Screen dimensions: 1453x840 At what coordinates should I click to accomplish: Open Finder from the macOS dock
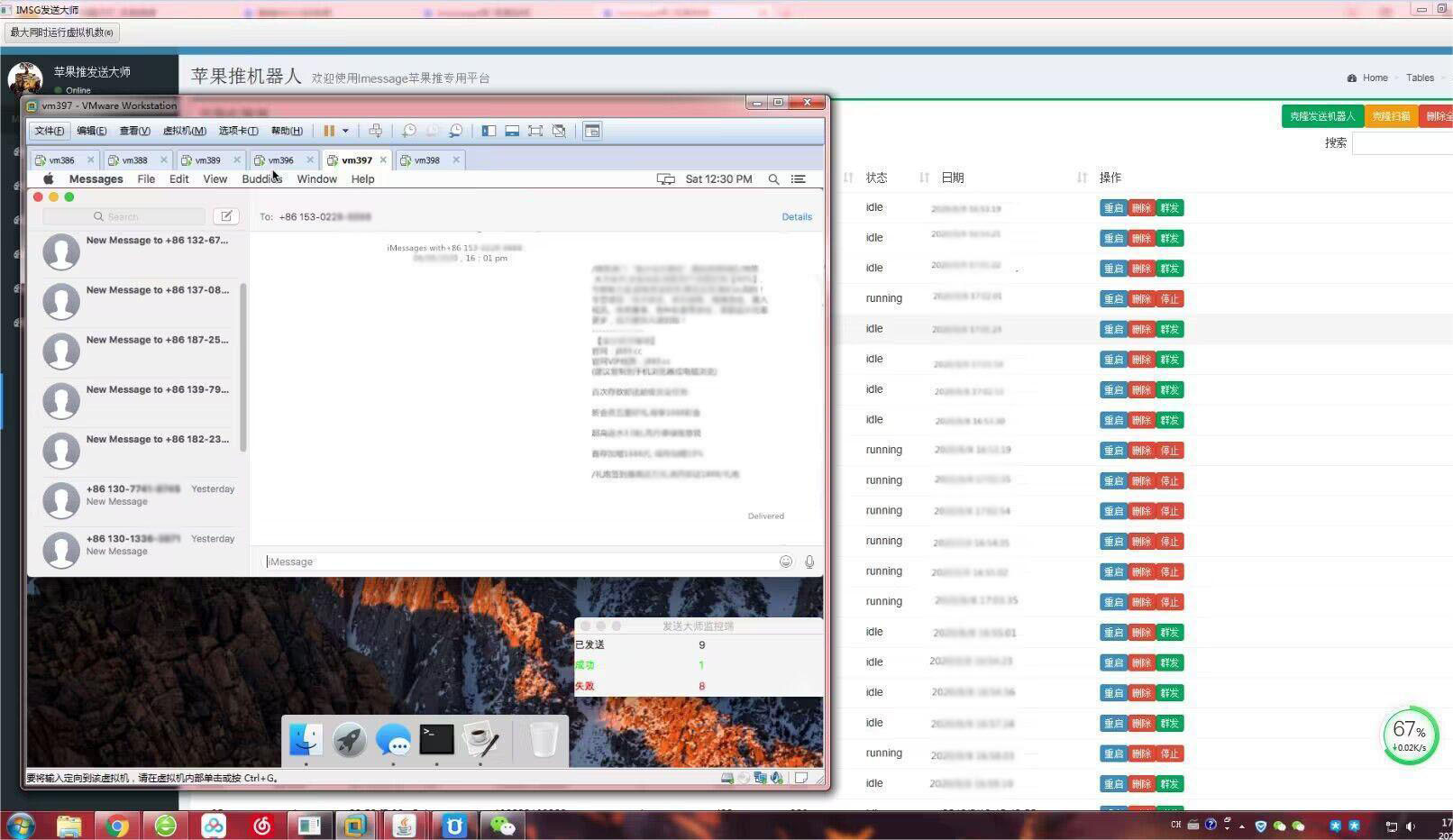(x=306, y=740)
